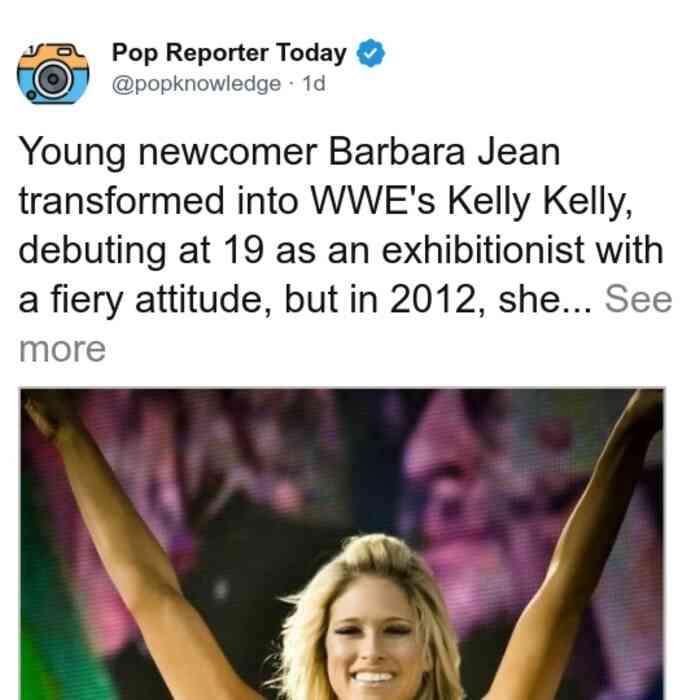Open the Pop Reporter Today profile name
Screen dimensions: 700x700
(x=229, y=53)
